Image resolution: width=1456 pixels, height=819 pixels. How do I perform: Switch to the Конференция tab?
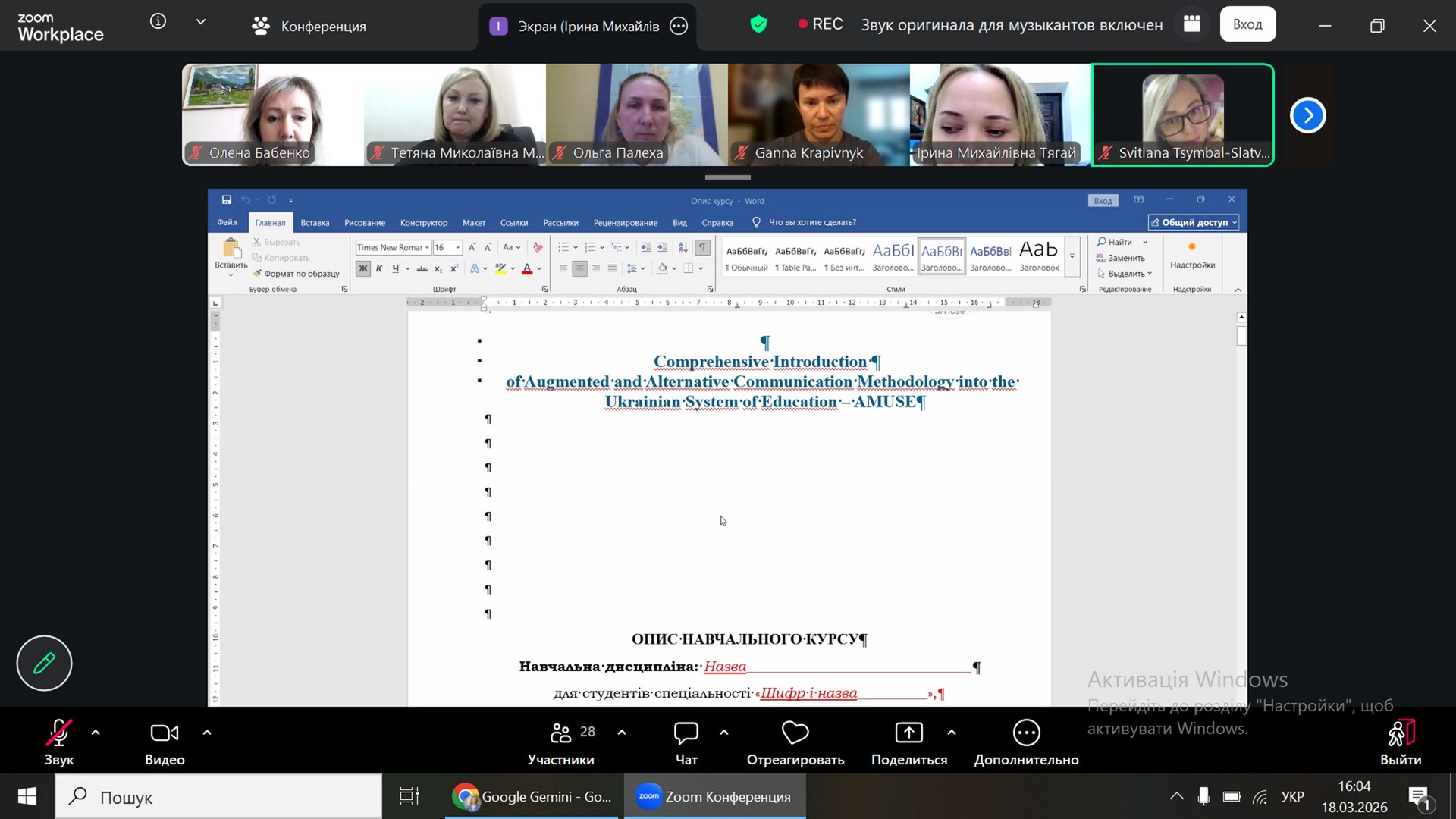pyautogui.click(x=309, y=26)
